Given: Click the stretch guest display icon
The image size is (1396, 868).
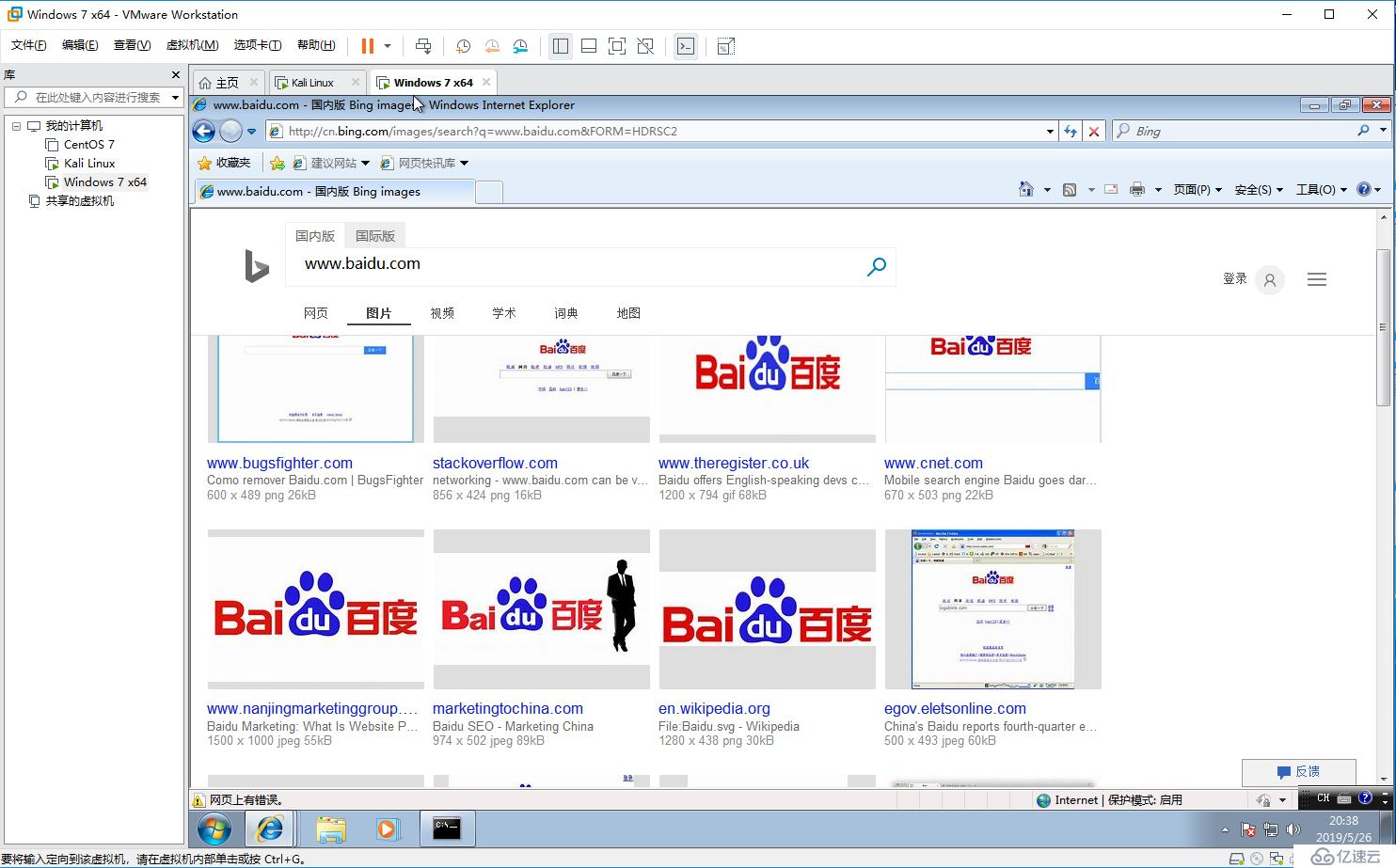Looking at the screenshot, I should tap(726, 46).
